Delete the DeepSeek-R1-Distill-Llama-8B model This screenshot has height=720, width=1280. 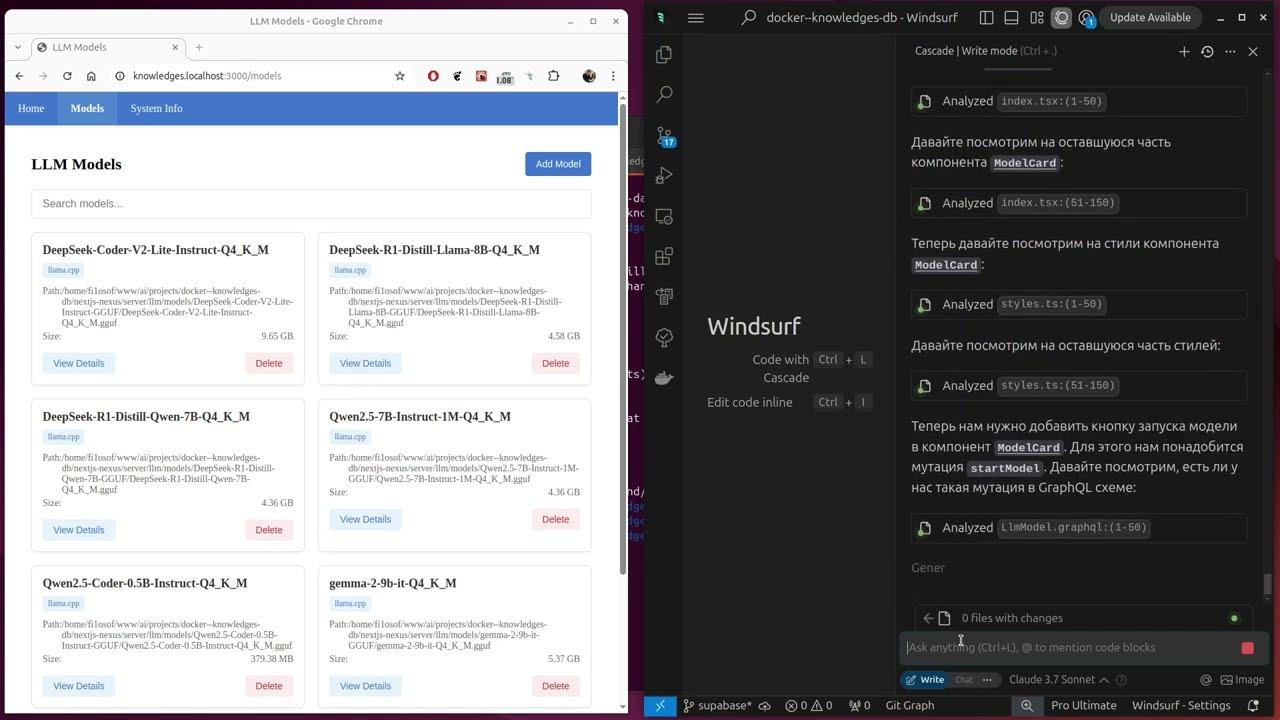pyautogui.click(x=555, y=363)
